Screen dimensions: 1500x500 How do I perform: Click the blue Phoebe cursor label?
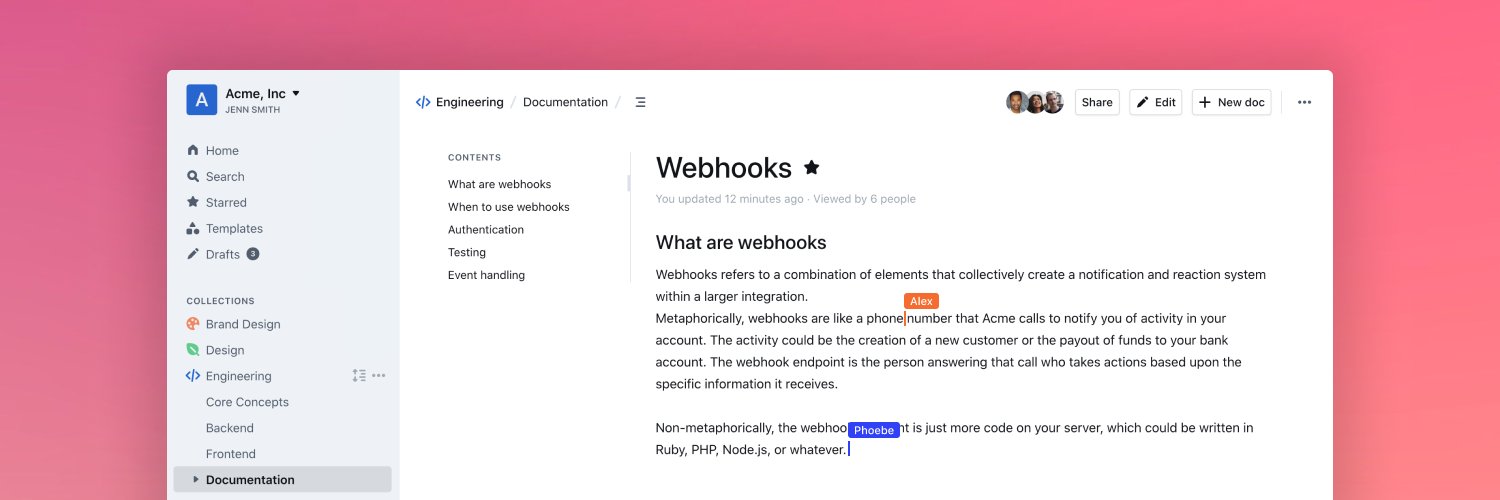(874, 430)
